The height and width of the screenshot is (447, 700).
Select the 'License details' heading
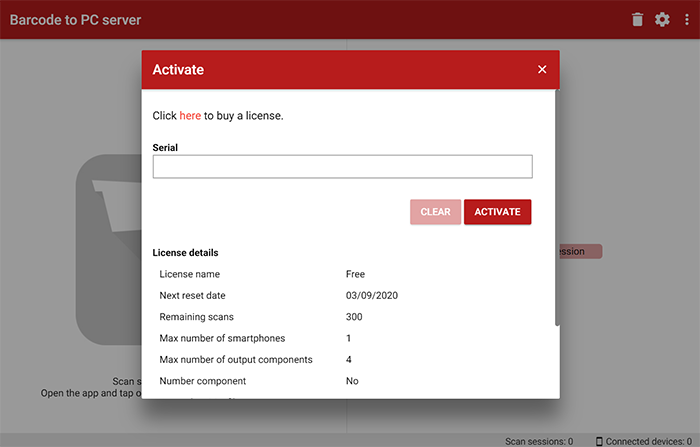click(185, 253)
